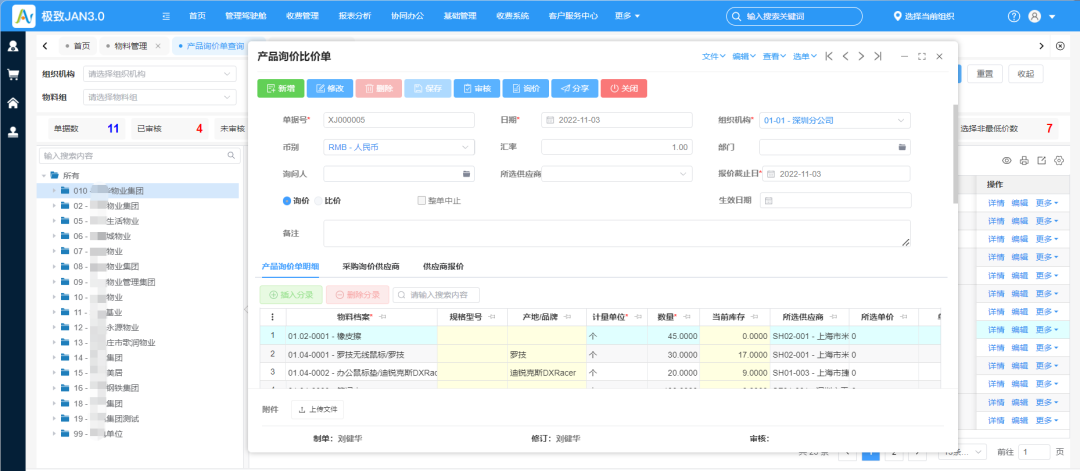Click the print icon above the table
Screen dimensions: 1080x471
coord(1024,160)
